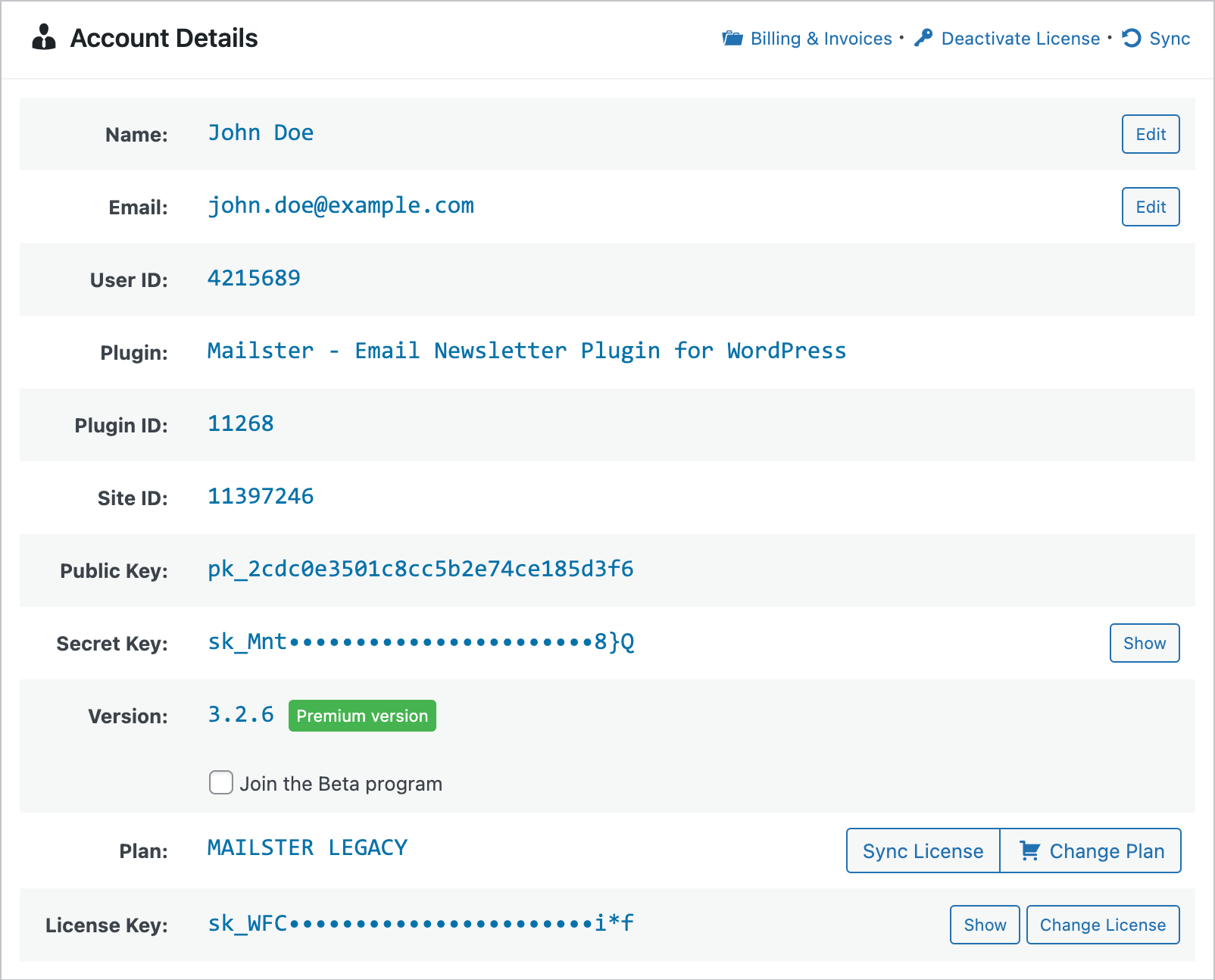Click the Sync refresh icon
Viewport: 1215px width, 980px height.
(x=1130, y=37)
